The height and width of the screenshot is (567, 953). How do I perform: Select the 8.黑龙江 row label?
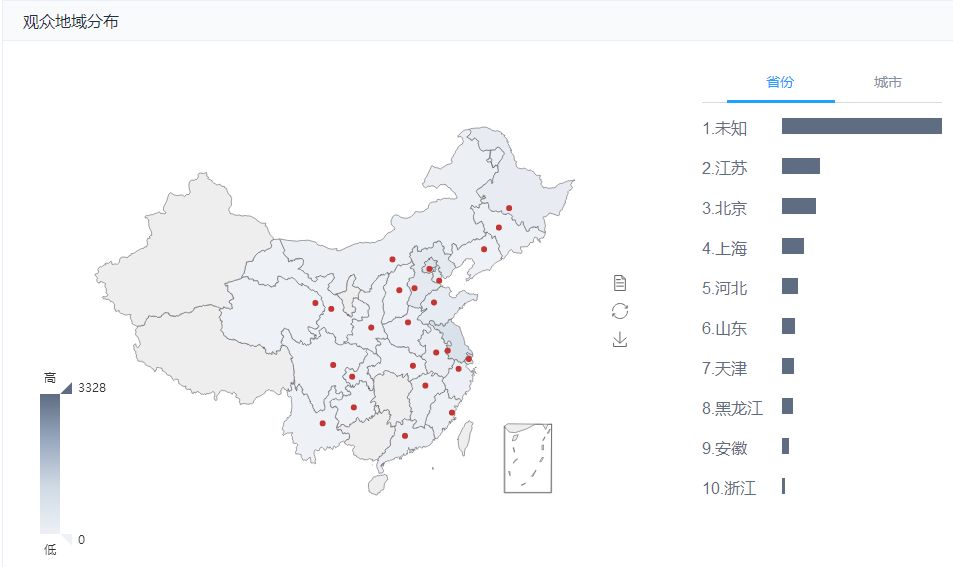tap(732, 408)
